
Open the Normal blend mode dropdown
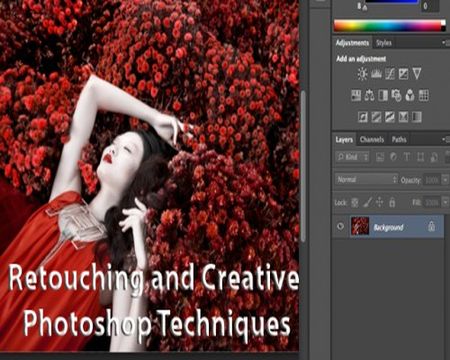pyautogui.click(x=367, y=180)
